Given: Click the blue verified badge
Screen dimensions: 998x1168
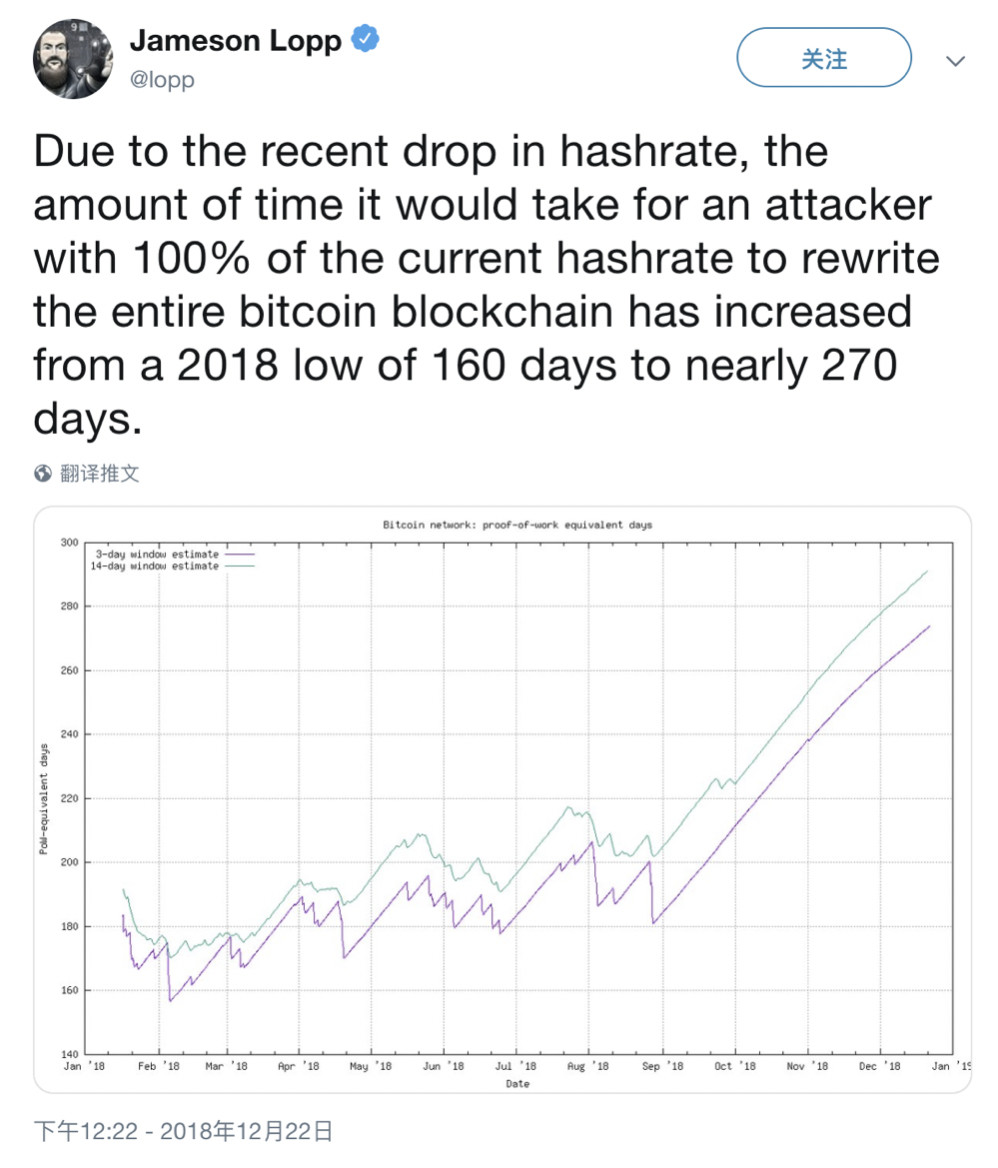Looking at the screenshot, I should tap(366, 41).
